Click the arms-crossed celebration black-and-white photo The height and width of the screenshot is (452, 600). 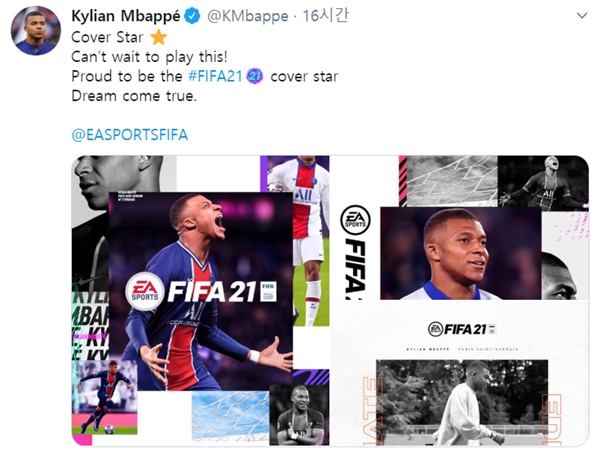pos(299,415)
